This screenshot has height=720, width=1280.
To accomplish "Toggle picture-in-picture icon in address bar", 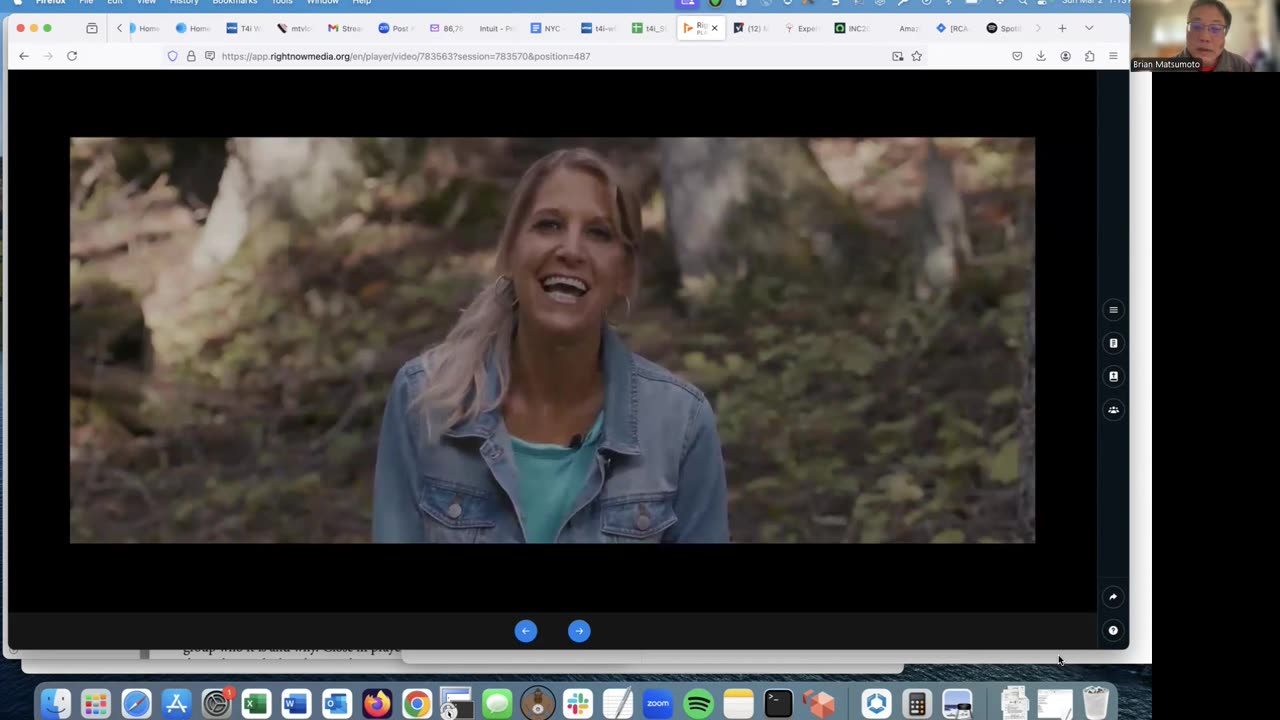I will click(x=897, y=56).
